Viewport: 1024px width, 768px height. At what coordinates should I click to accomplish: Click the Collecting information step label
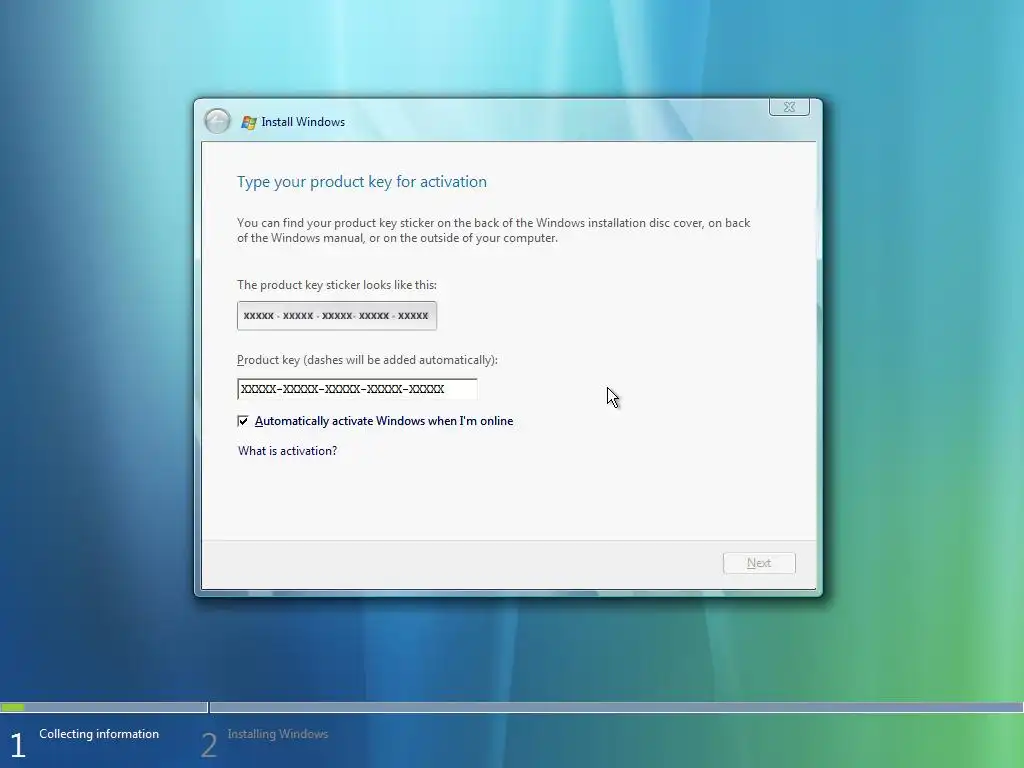pyautogui.click(x=99, y=734)
